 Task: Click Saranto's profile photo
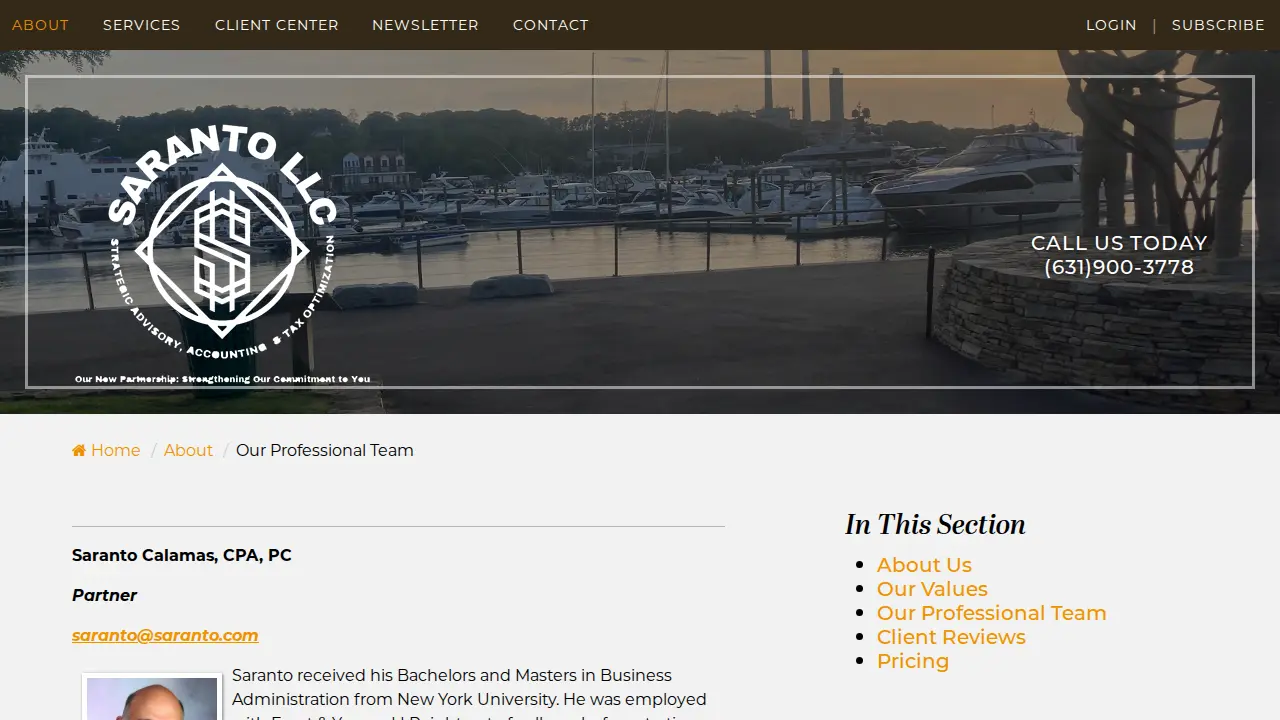tap(152, 698)
